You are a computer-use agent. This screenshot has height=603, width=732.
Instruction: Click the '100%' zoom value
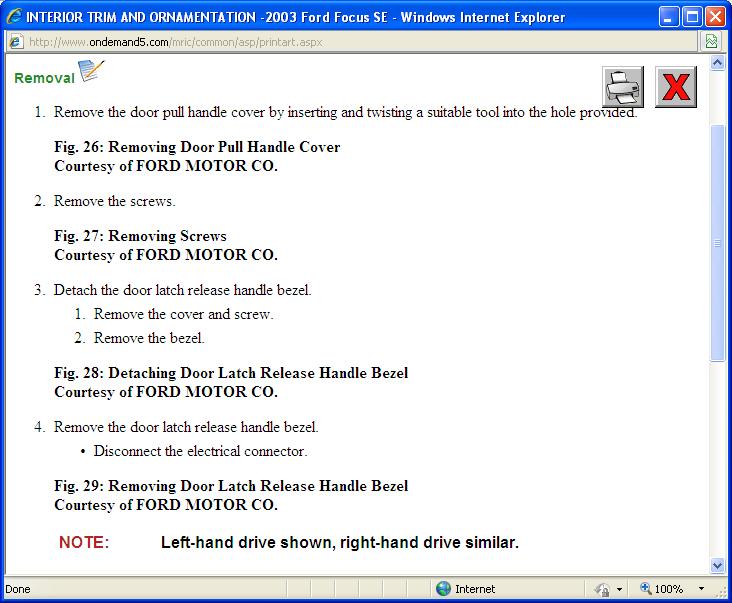click(669, 589)
